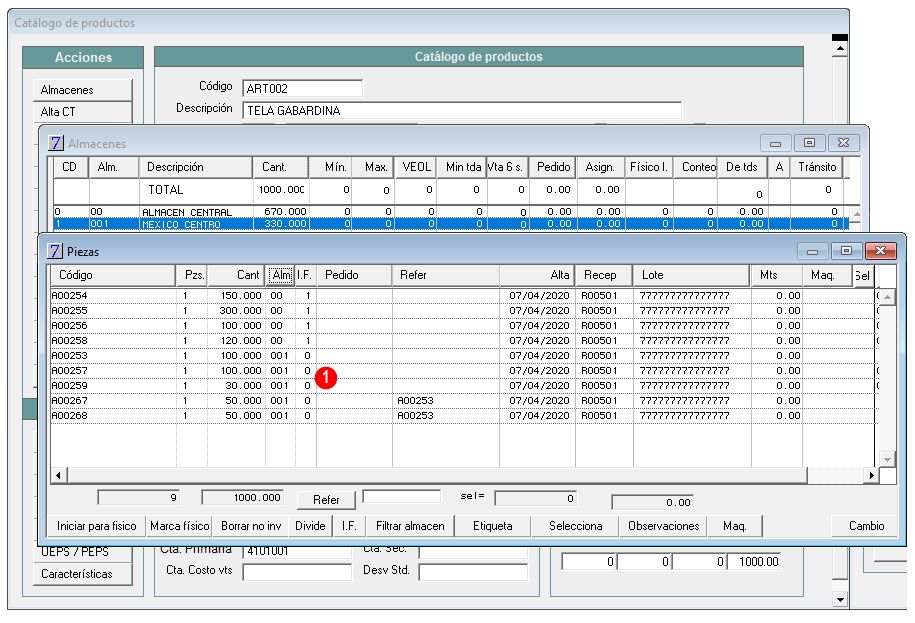Click Borrar no inv button
Image resolution: width=915 pixels, height=623 pixels.
point(252,526)
